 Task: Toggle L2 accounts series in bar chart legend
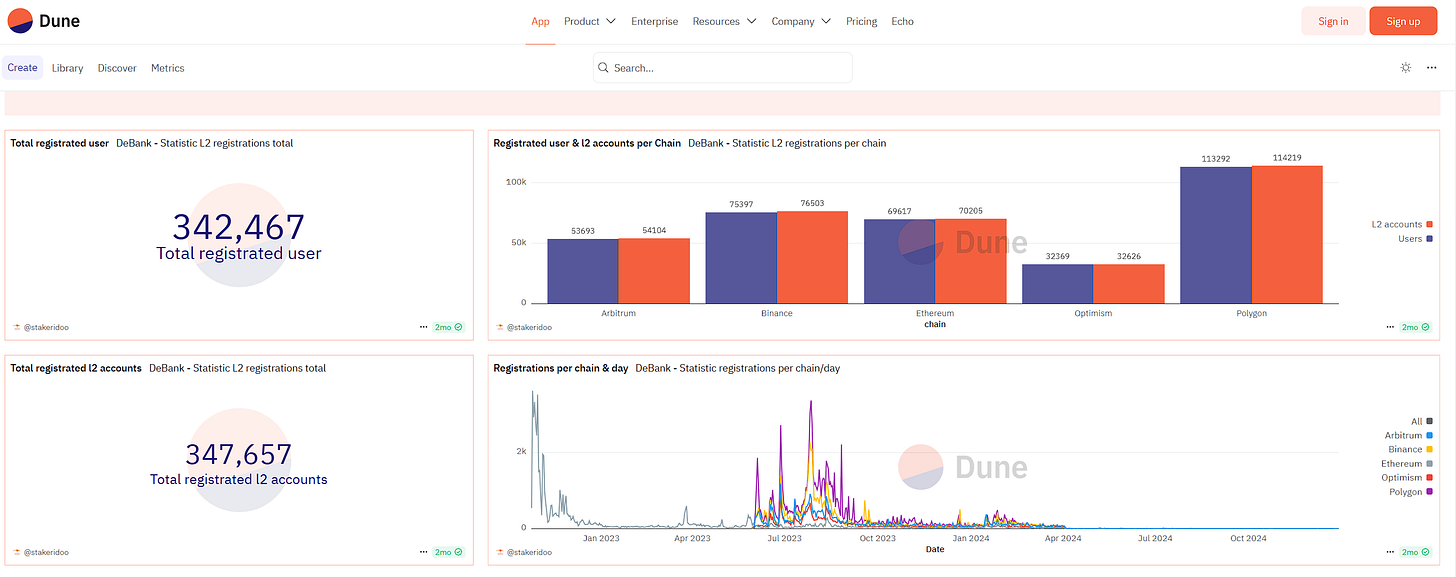1402,224
